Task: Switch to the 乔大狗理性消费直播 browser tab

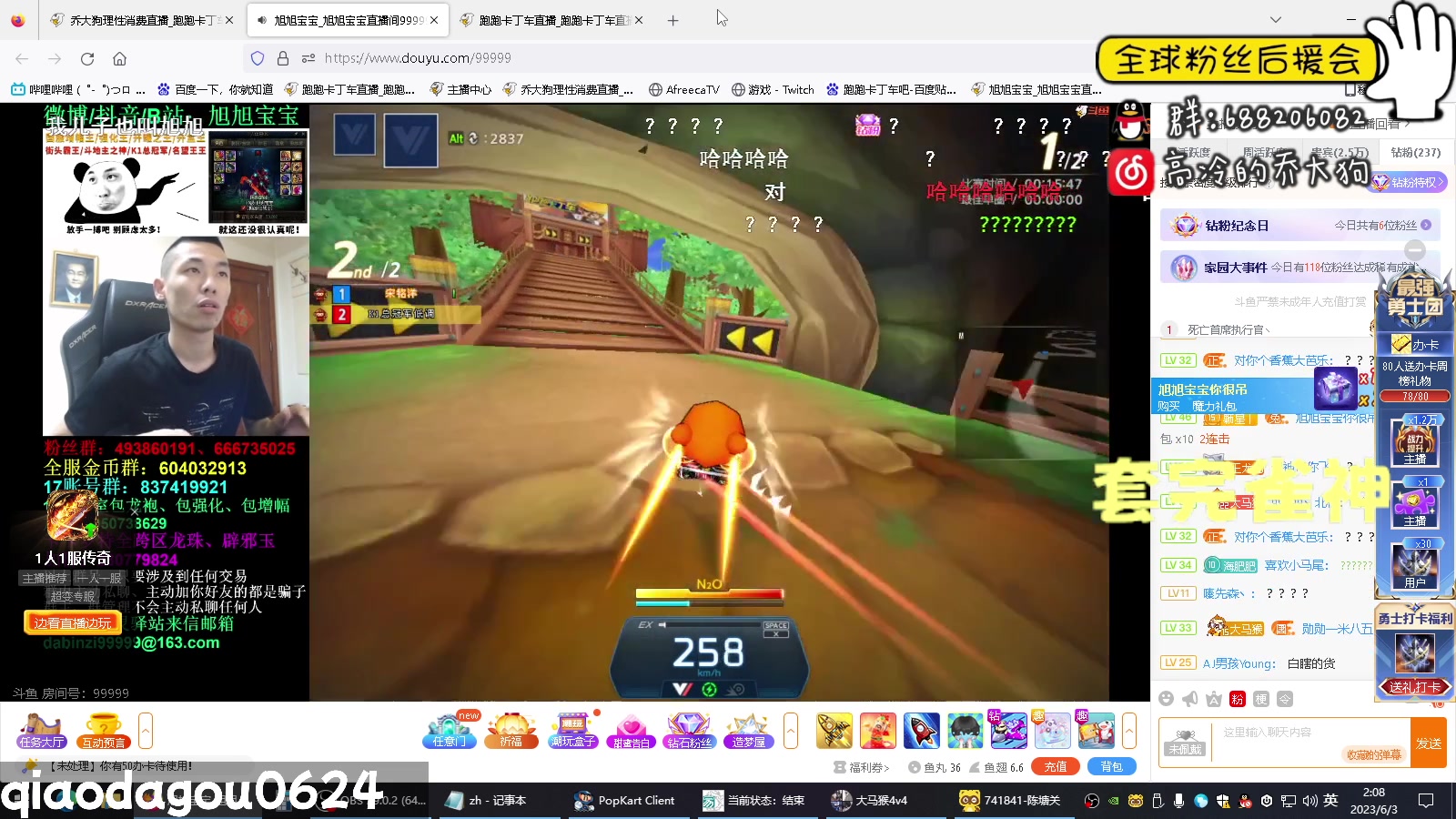Action: pos(141,20)
